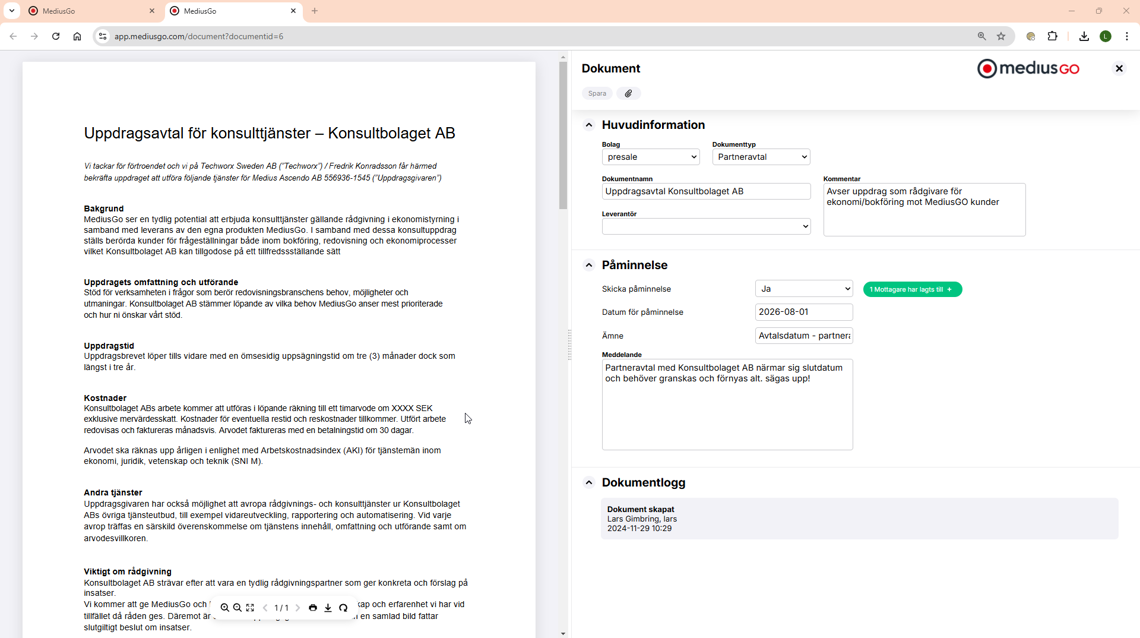This screenshot has width=1140, height=638.
Task: Zoom in on the document viewer
Action: [x=225, y=607]
